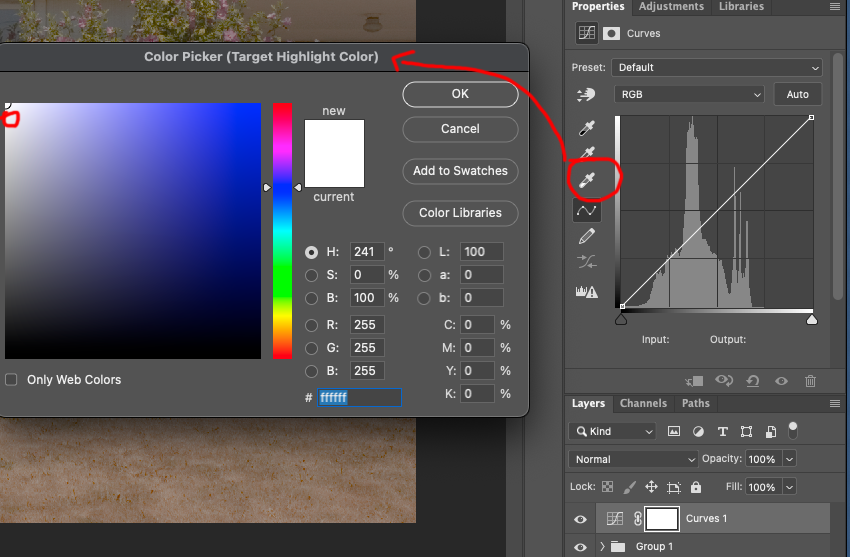Click the Add to Swatches button
This screenshot has width=850, height=557.
[460, 171]
